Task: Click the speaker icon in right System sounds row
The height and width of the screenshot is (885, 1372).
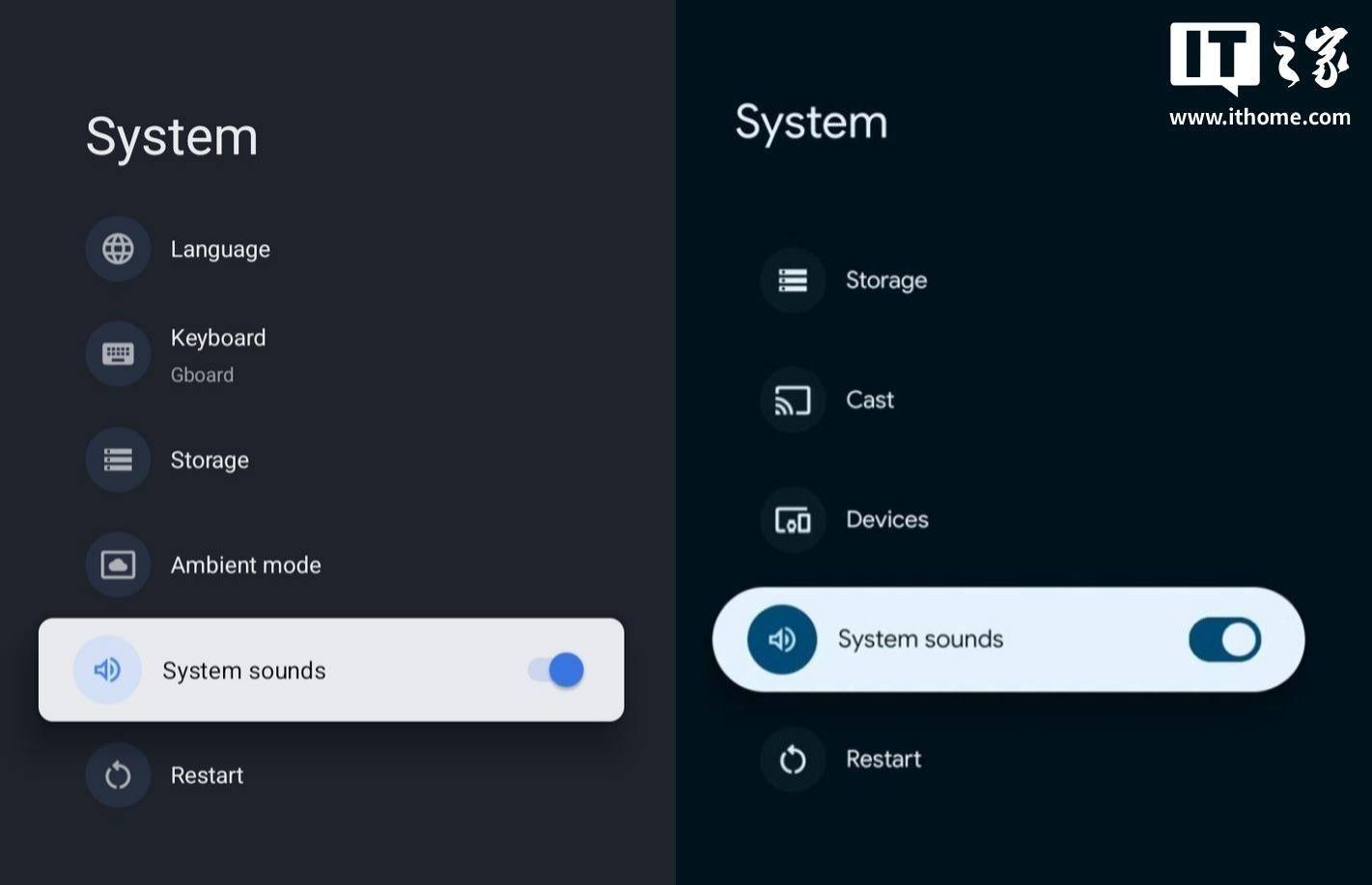Action: tap(782, 639)
